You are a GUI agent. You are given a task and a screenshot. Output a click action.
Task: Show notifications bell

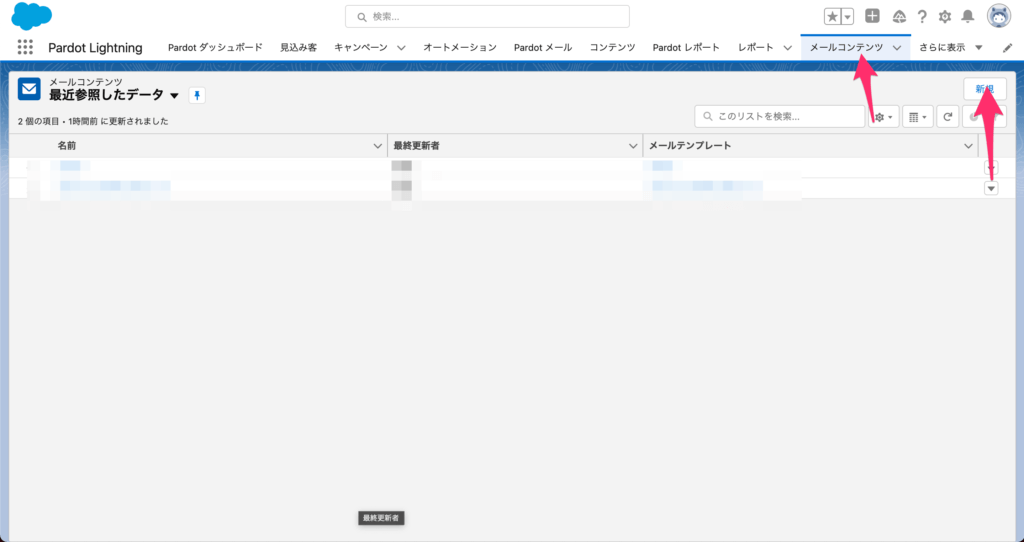(x=967, y=16)
